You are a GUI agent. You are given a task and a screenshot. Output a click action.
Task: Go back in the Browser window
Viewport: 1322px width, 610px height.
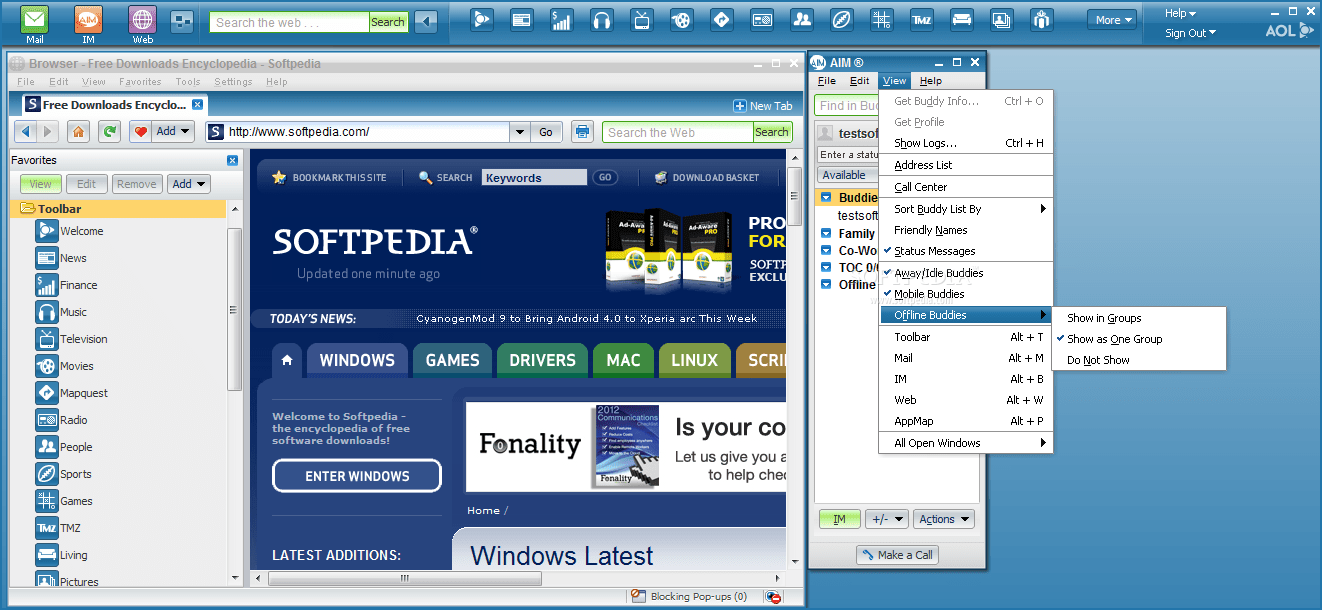click(x=27, y=131)
